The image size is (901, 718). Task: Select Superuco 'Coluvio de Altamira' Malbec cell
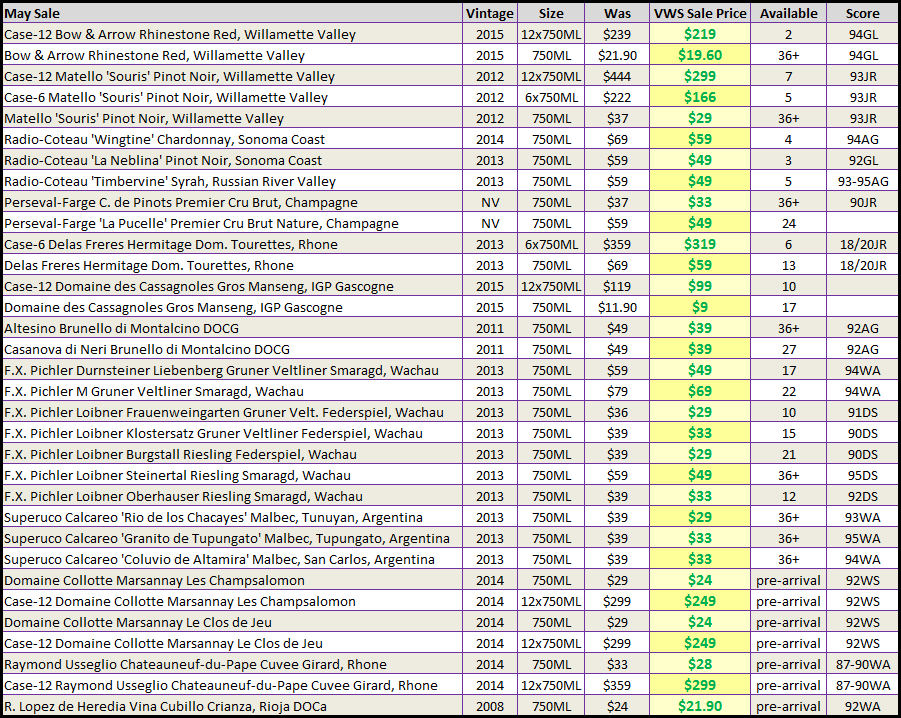coord(232,559)
